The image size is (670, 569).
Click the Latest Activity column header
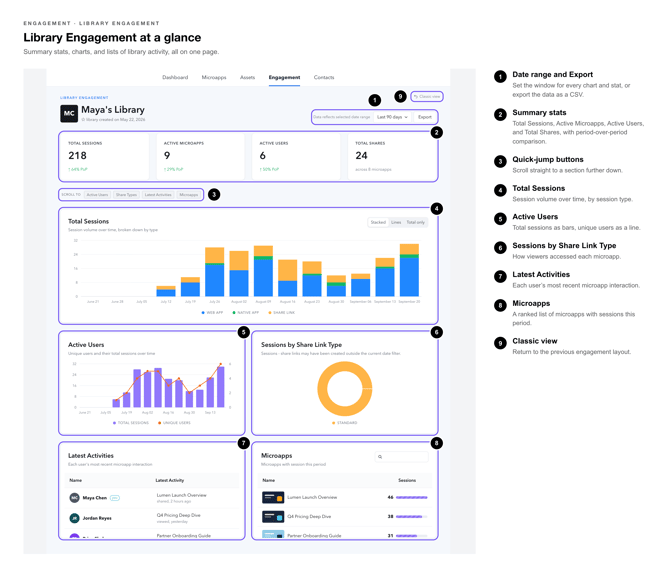click(x=170, y=481)
